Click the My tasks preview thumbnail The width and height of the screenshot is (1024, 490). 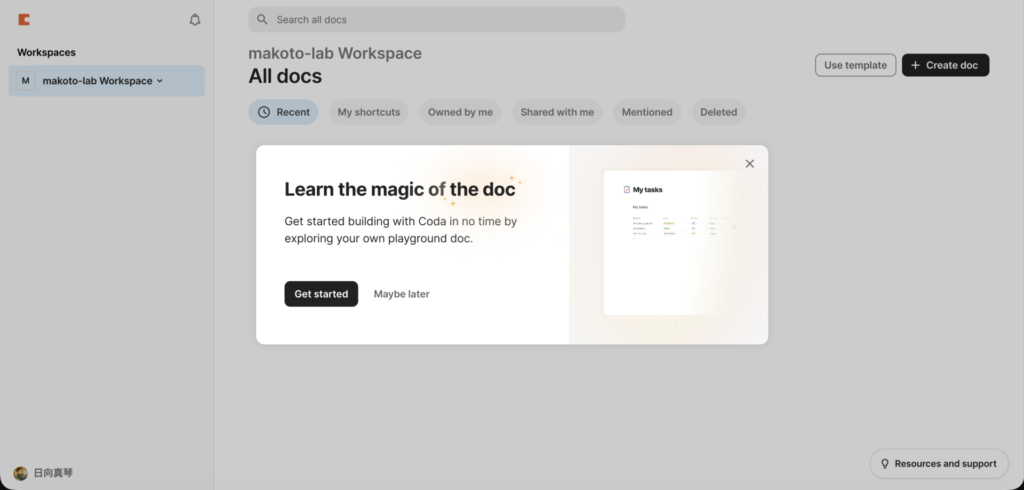pyautogui.click(x=667, y=242)
